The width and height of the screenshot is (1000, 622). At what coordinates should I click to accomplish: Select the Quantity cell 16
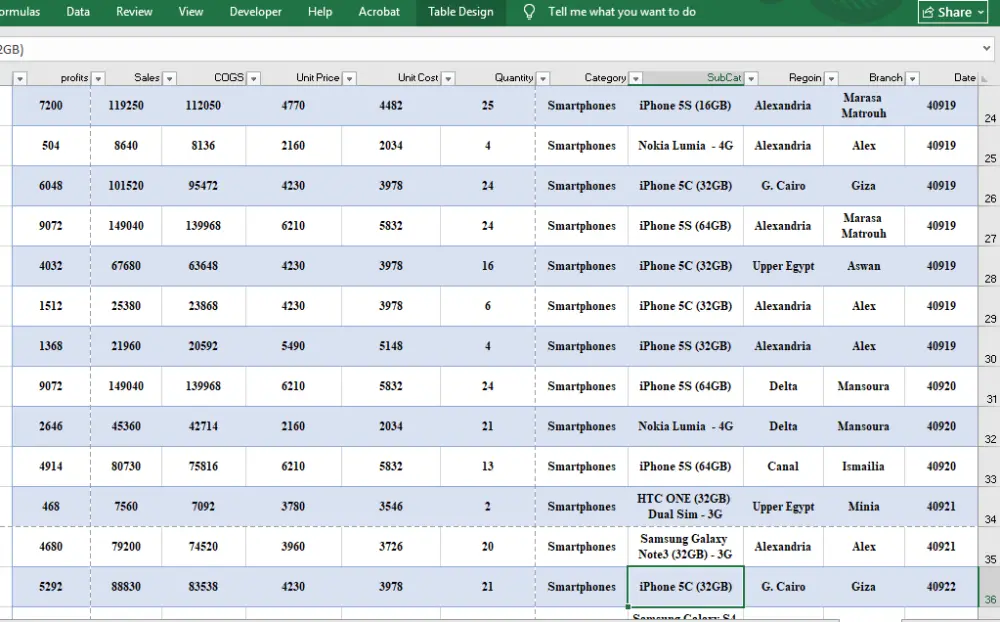pyautogui.click(x=488, y=266)
